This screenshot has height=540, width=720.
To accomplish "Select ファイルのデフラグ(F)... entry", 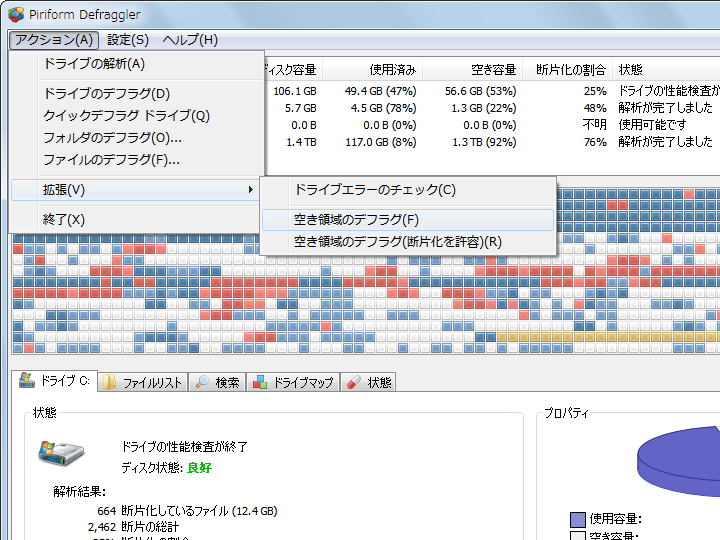I will tap(137, 160).
